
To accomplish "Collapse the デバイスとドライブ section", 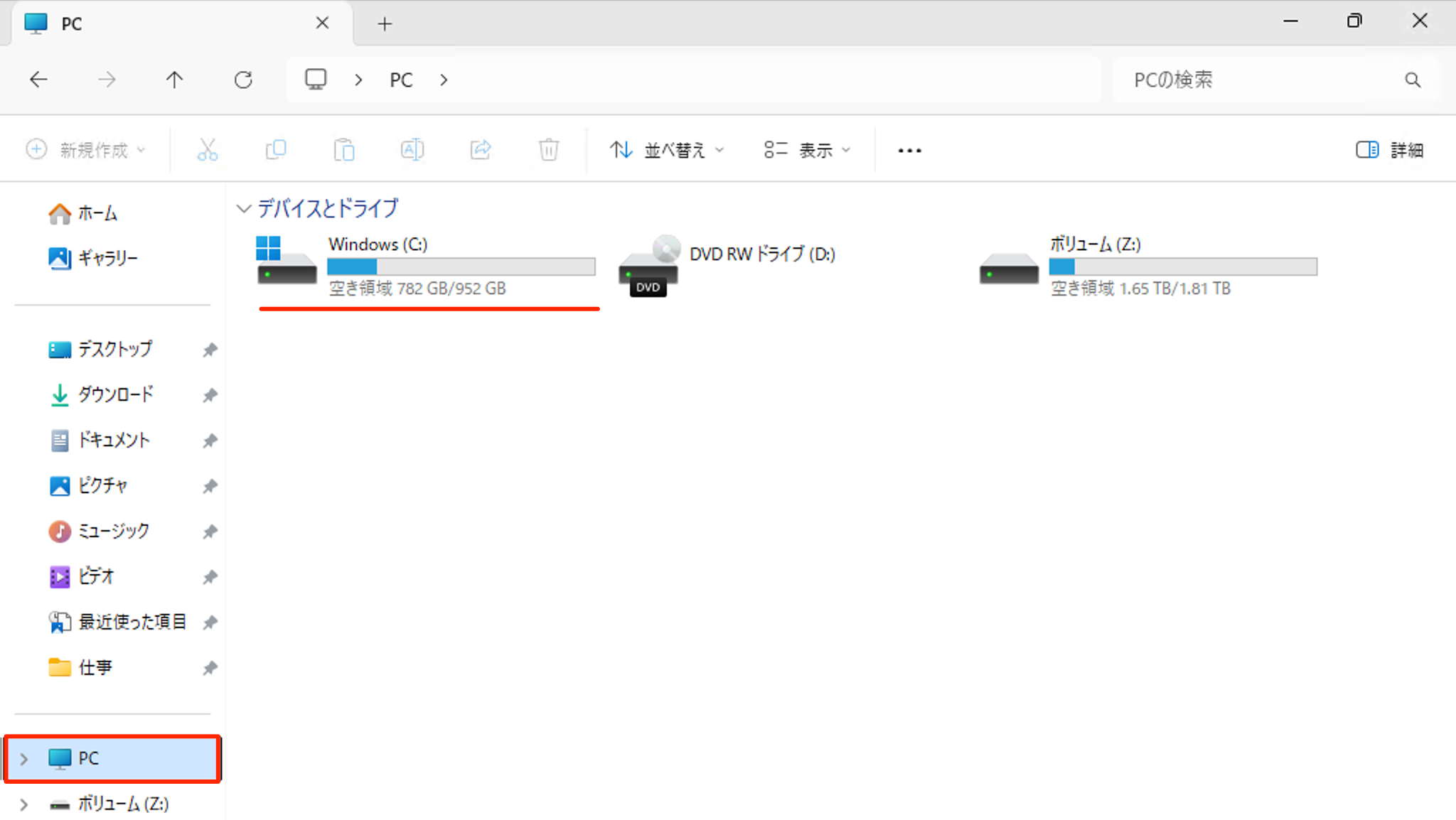I will point(244,208).
